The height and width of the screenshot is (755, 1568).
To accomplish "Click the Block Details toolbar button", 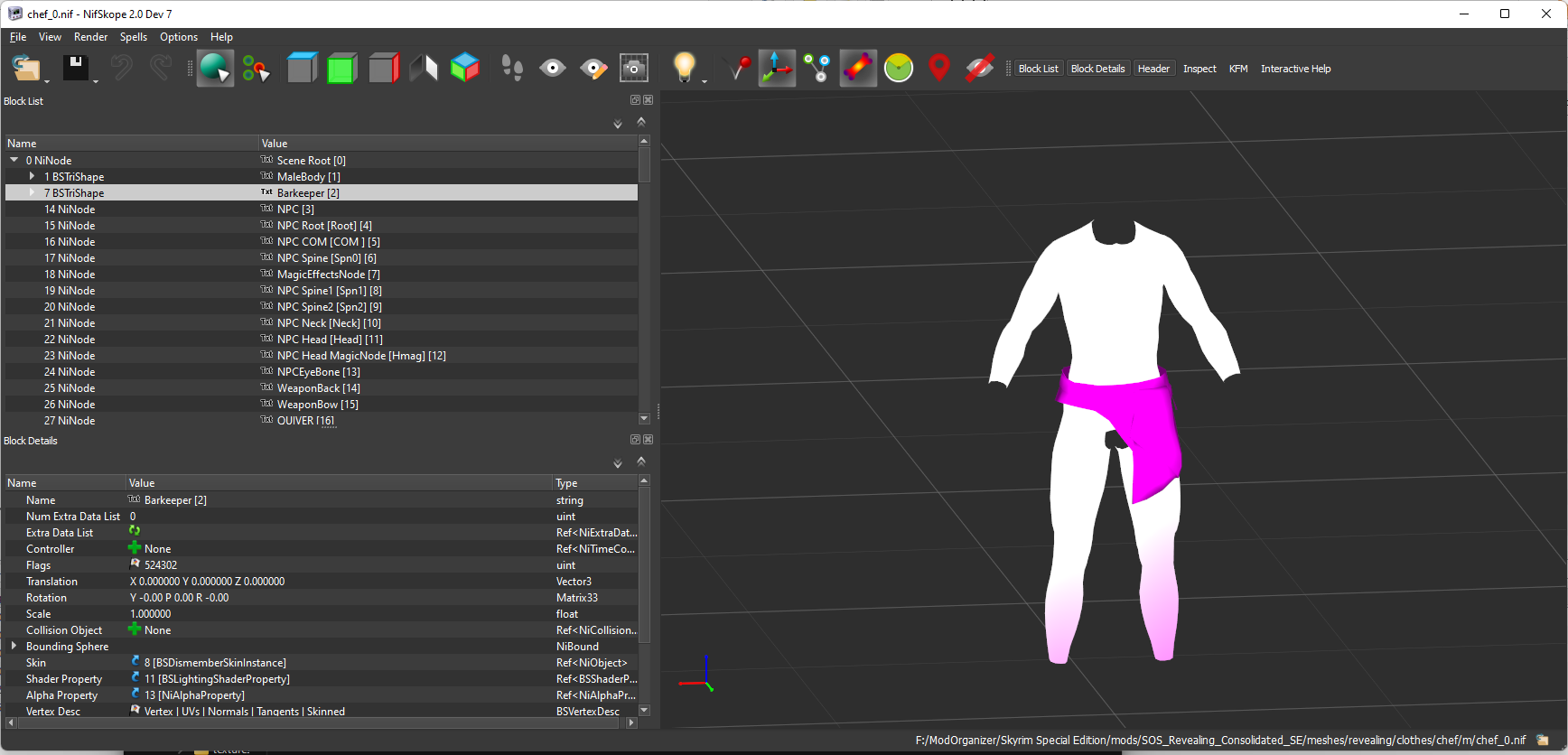I will point(1097,69).
